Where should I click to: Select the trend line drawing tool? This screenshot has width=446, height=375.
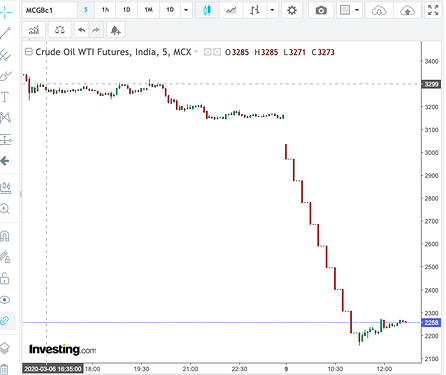(5, 33)
